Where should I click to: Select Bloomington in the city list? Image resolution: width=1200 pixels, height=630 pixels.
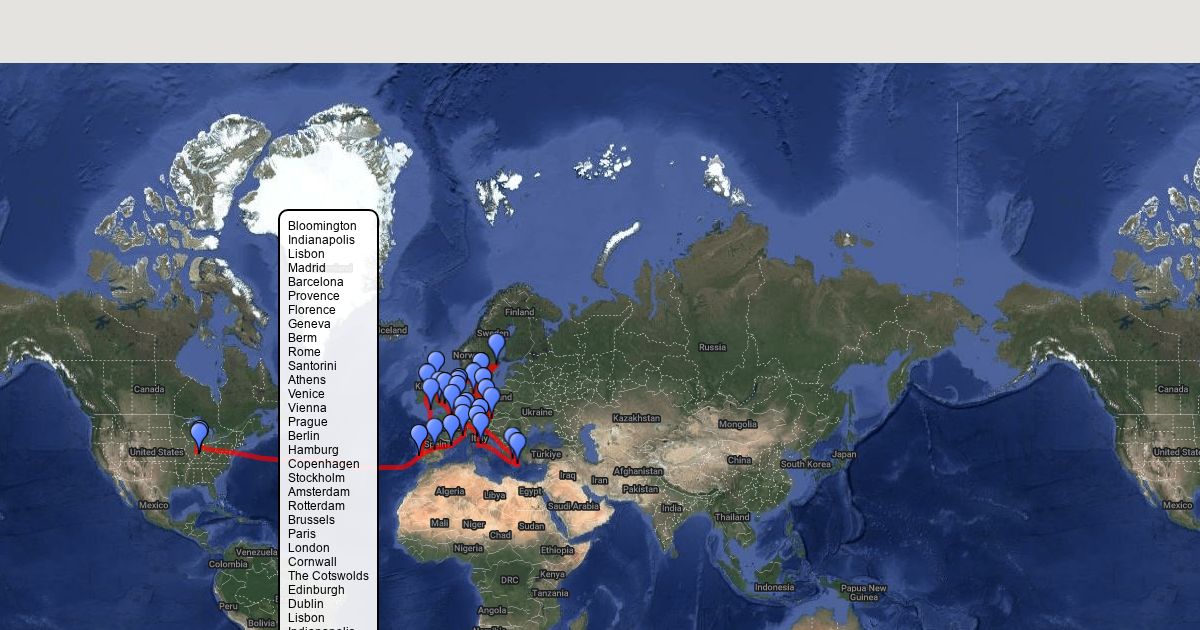pos(322,226)
